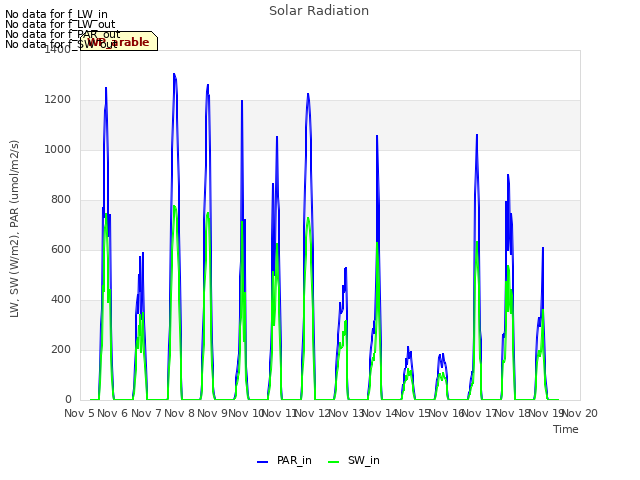The width and height of the screenshot is (640, 480).
Task: Click the 1200 y-axis tick label
Action: [x=58, y=100]
